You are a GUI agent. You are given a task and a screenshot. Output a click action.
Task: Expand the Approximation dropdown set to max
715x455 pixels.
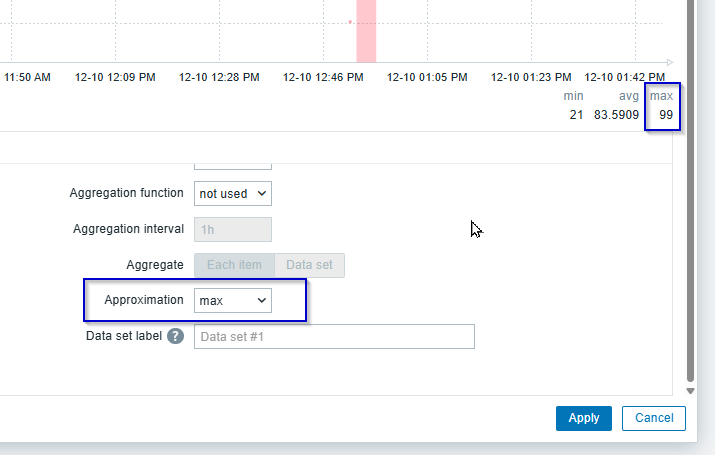[232, 300]
